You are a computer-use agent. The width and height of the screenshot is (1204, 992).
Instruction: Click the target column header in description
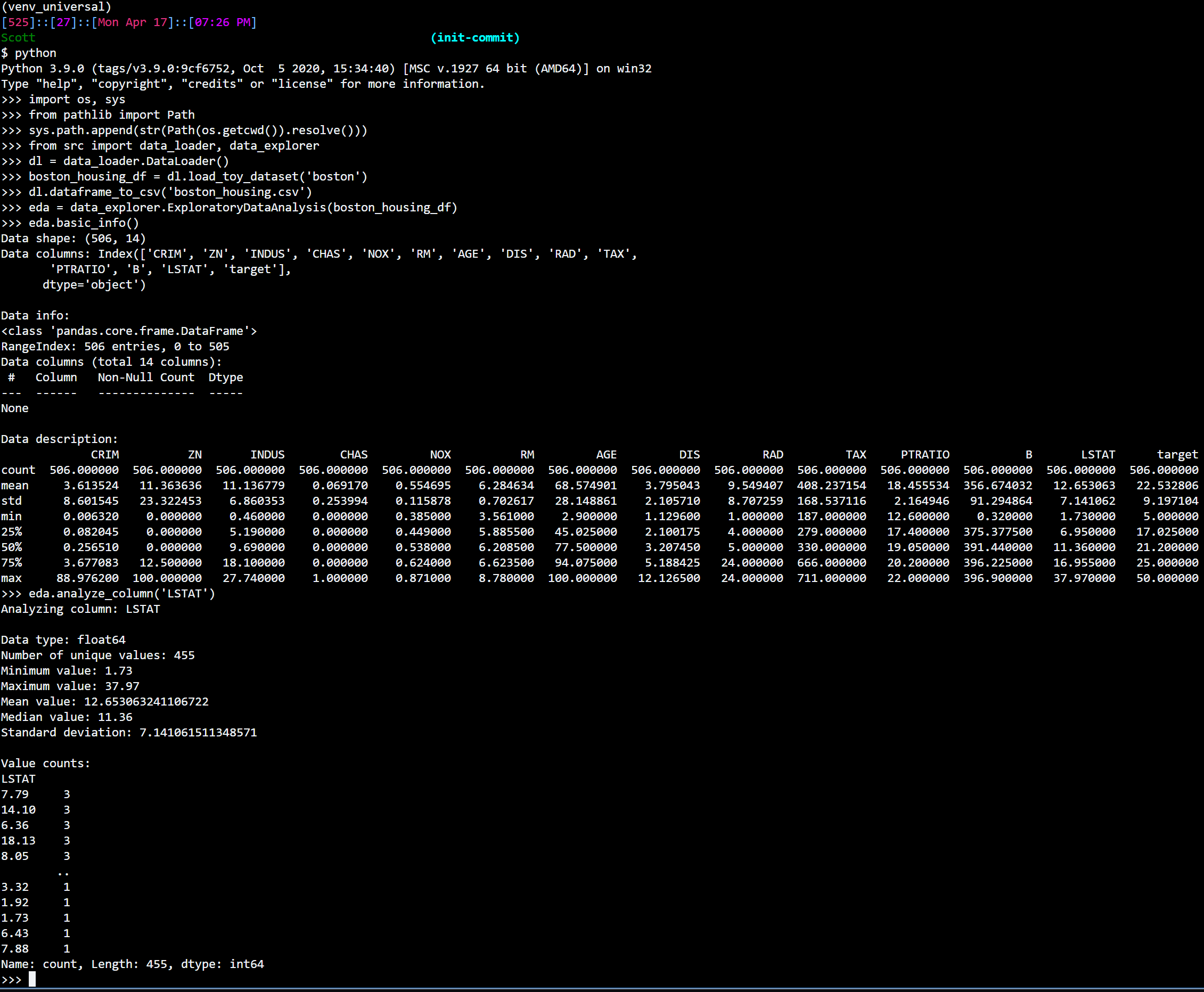pos(1177,454)
